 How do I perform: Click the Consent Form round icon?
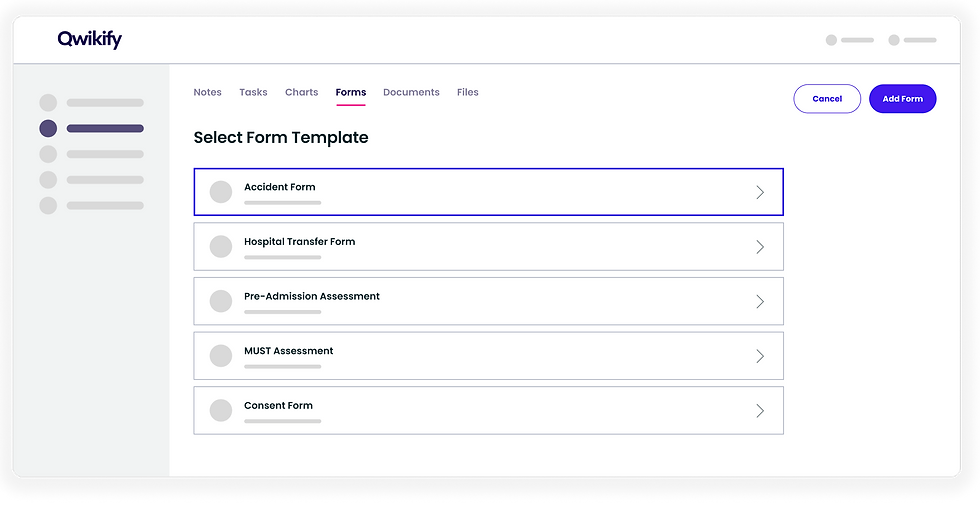click(221, 411)
